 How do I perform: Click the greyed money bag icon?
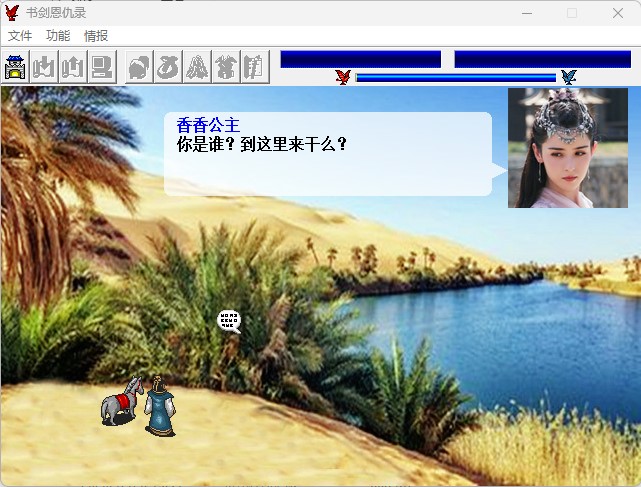click(x=168, y=67)
